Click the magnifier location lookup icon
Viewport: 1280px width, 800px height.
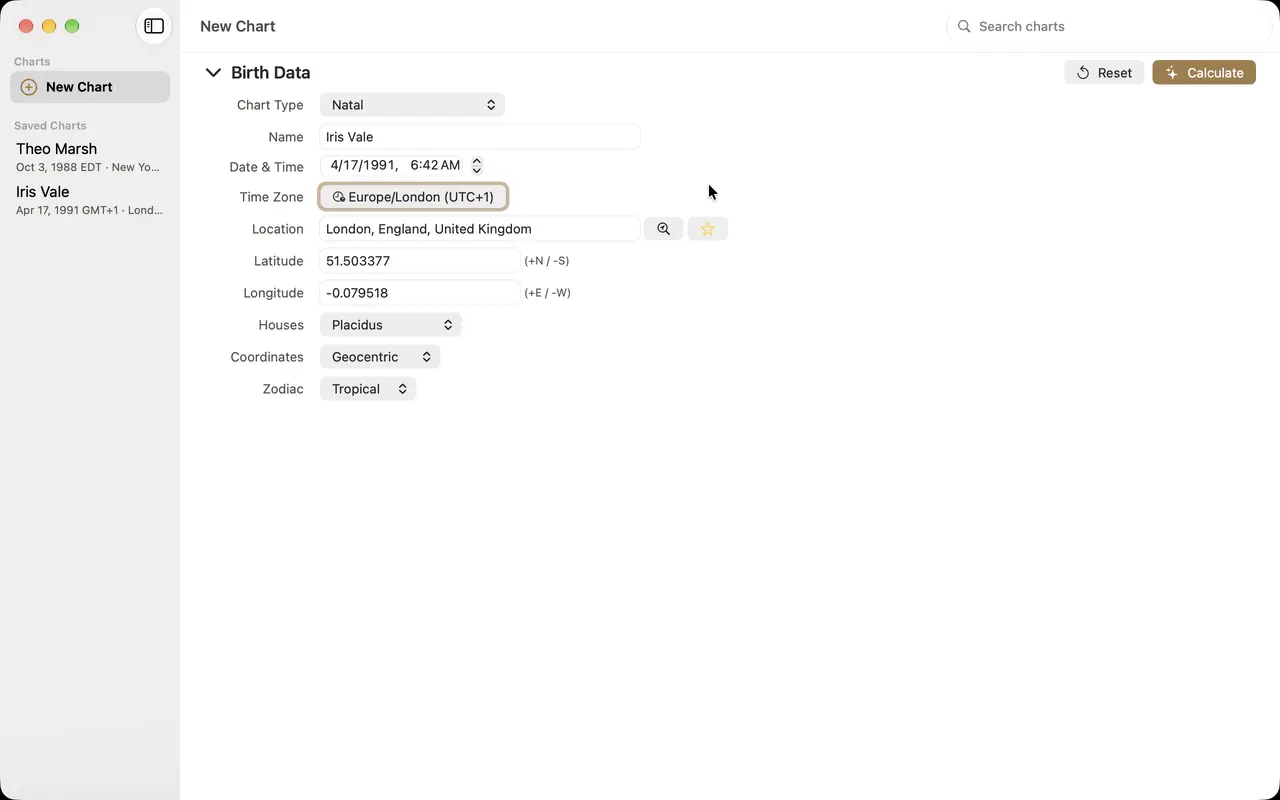click(x=663, y=229)
